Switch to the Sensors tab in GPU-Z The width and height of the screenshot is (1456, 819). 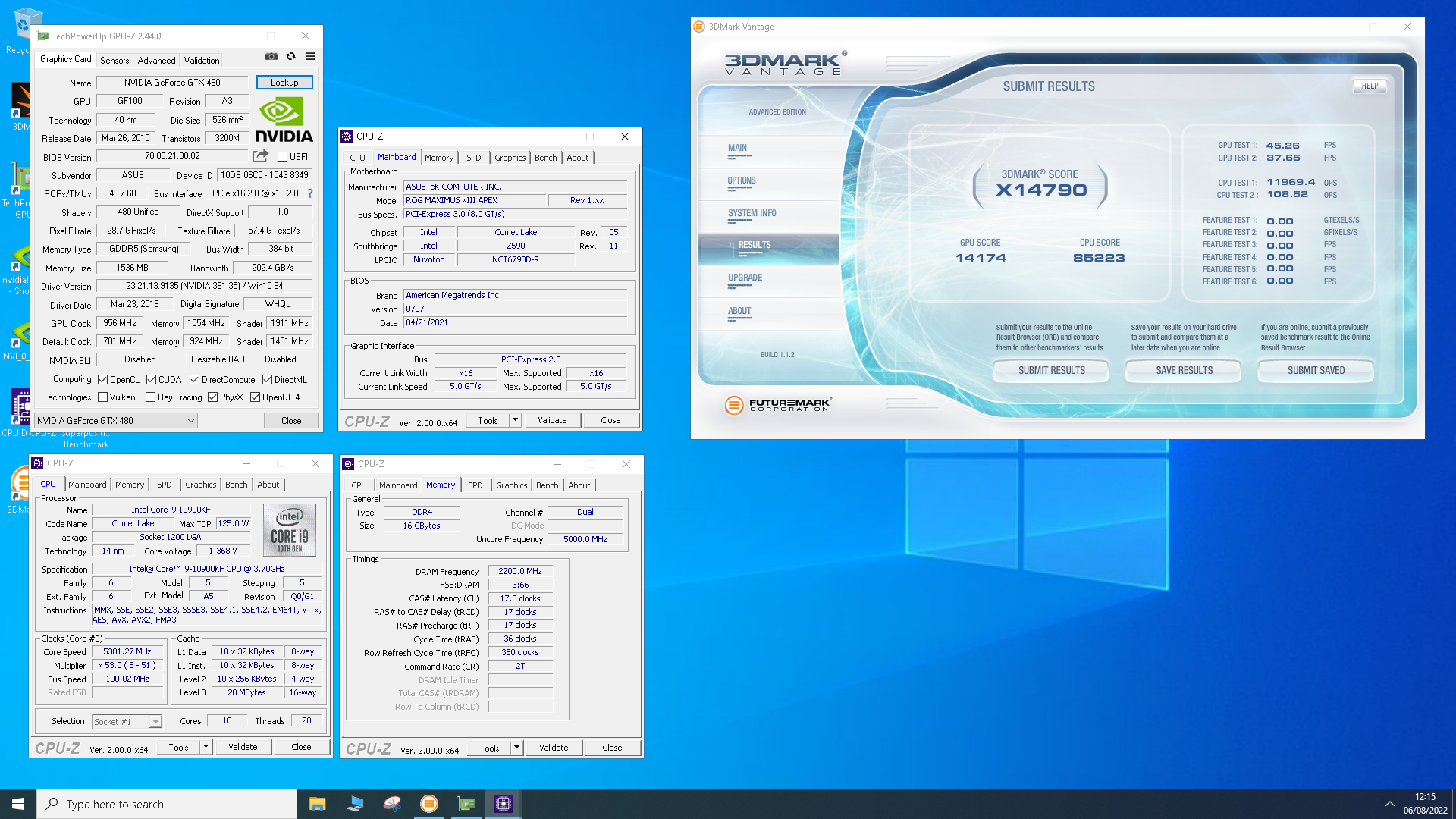115,60
